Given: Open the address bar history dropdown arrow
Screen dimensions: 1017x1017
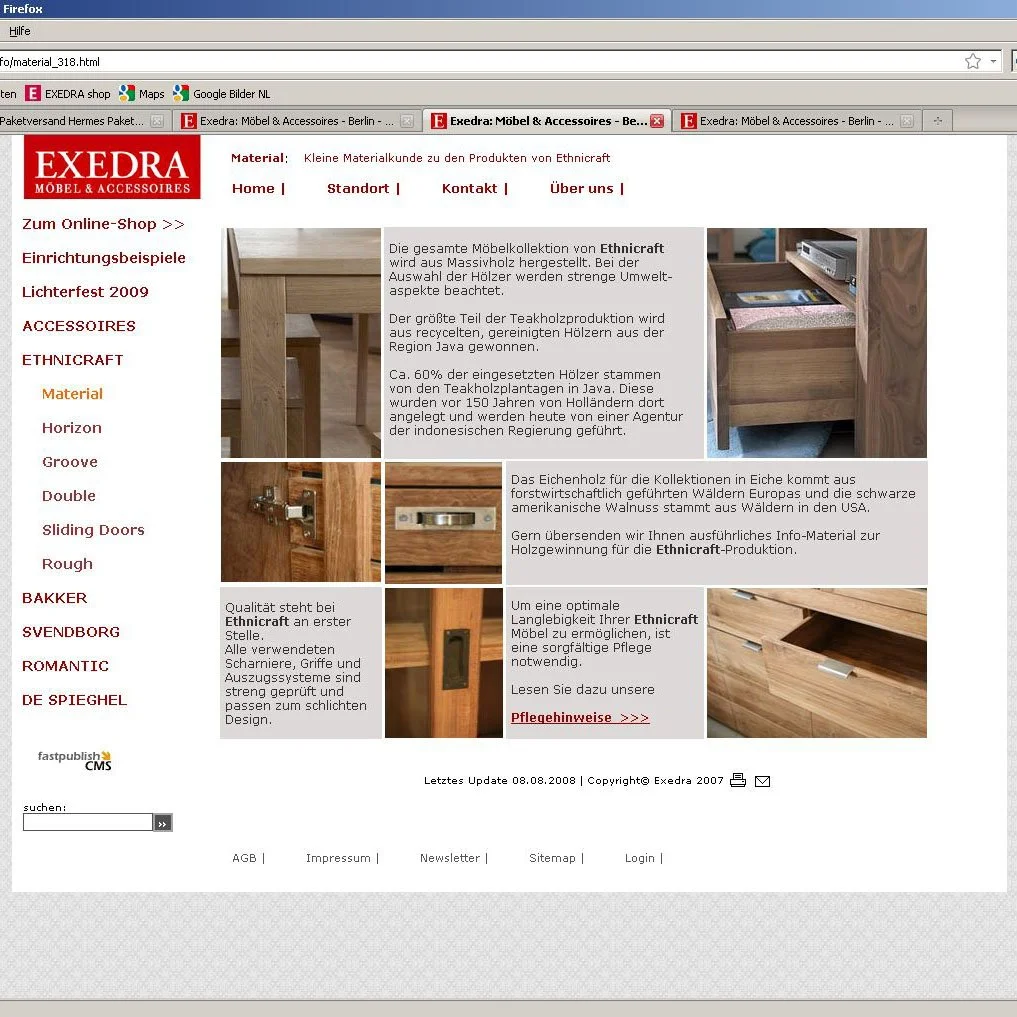Looking at the screenshot, I should (x=993, y=62).
